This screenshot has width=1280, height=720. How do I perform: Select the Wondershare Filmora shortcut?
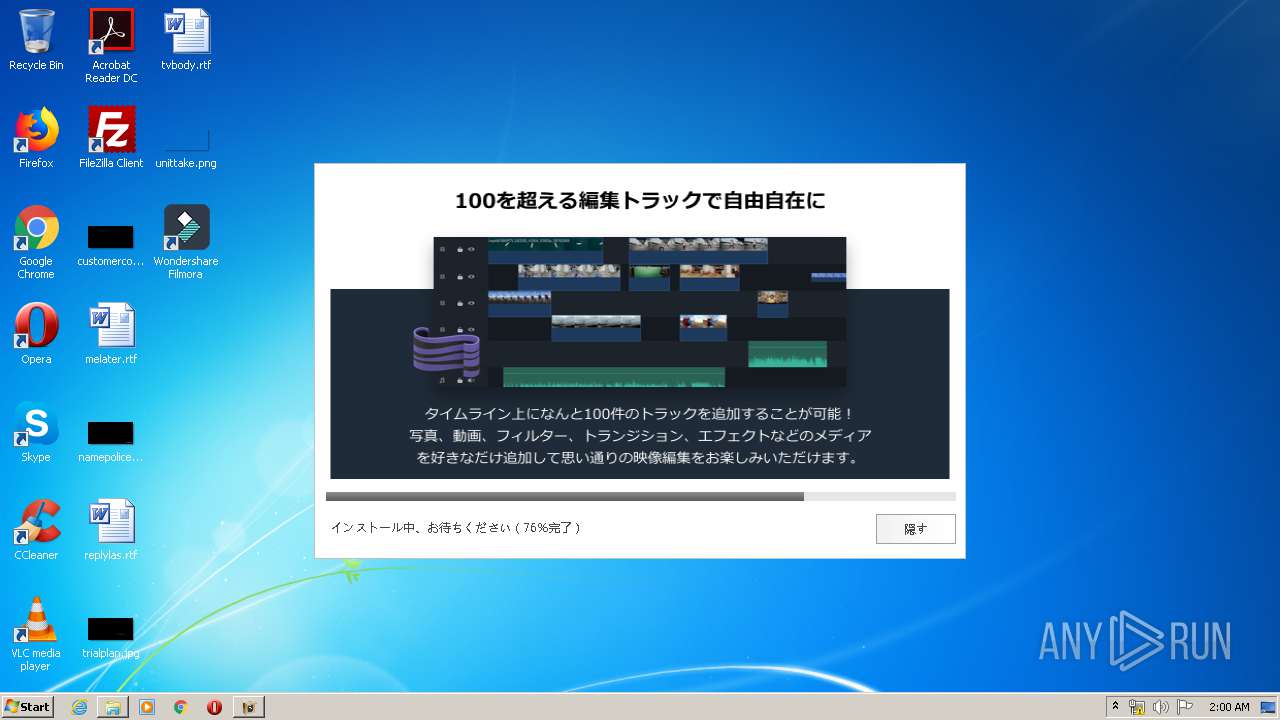(x=186, y=242)
